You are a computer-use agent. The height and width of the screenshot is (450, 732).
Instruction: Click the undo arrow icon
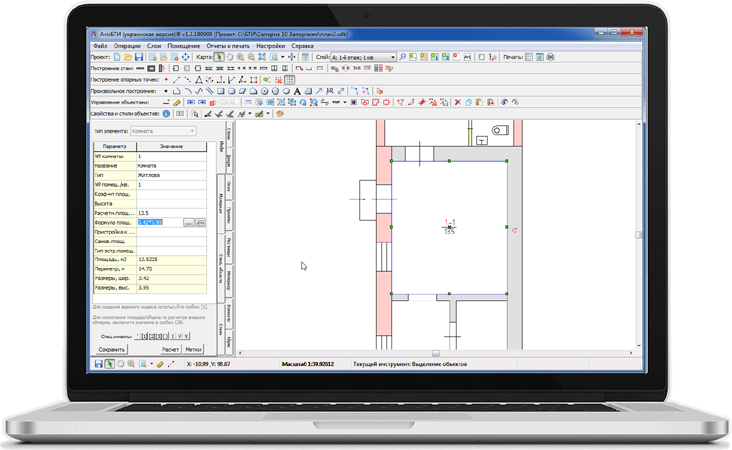505,102
